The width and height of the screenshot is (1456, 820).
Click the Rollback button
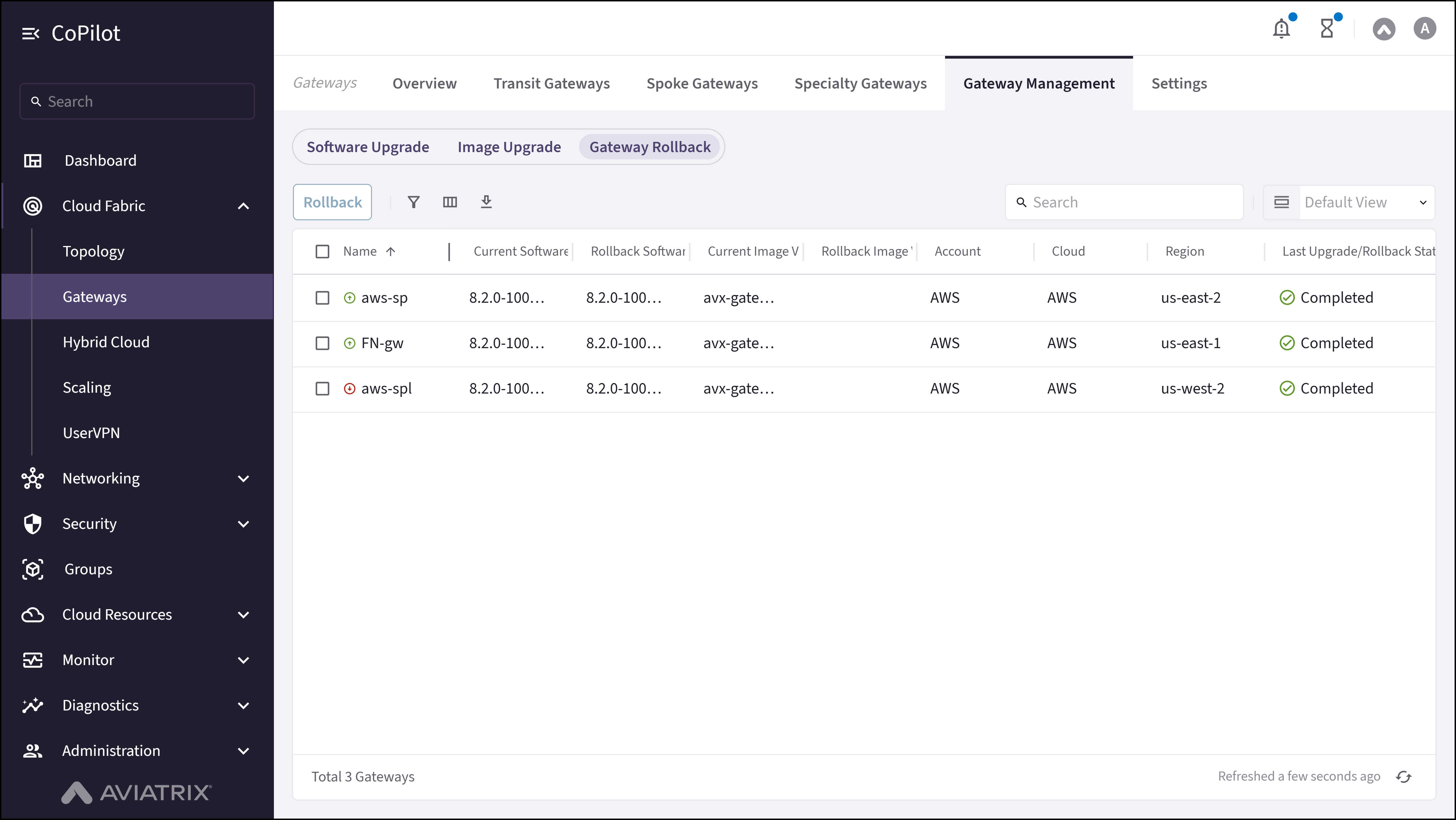click(332, 202)
